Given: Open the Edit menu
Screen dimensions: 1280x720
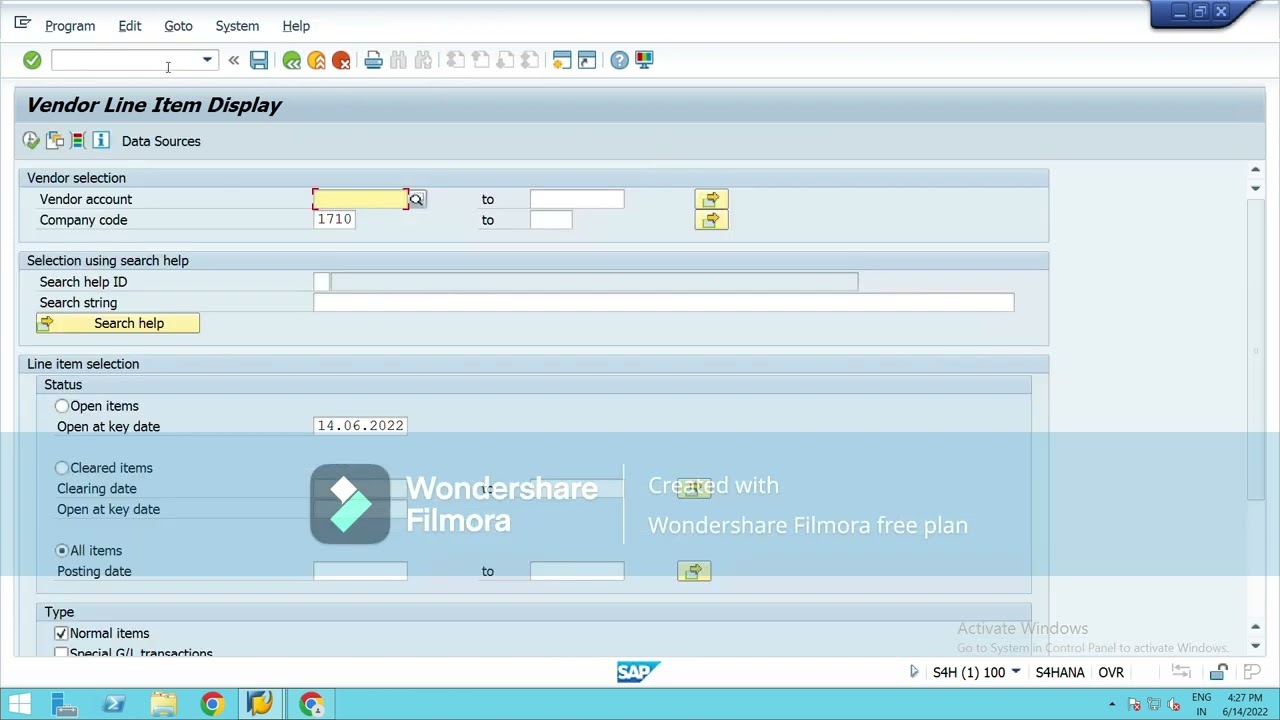Looking at the screenshot, I should [130, 26].
